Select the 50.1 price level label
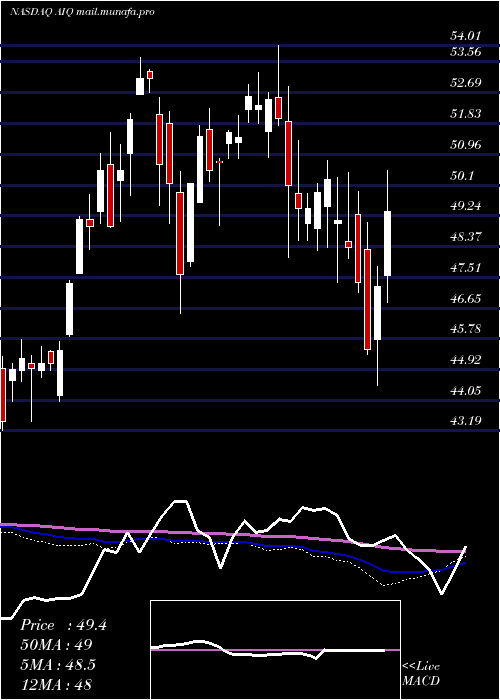The height and width of the screenshot is (700, 500). 462,175
